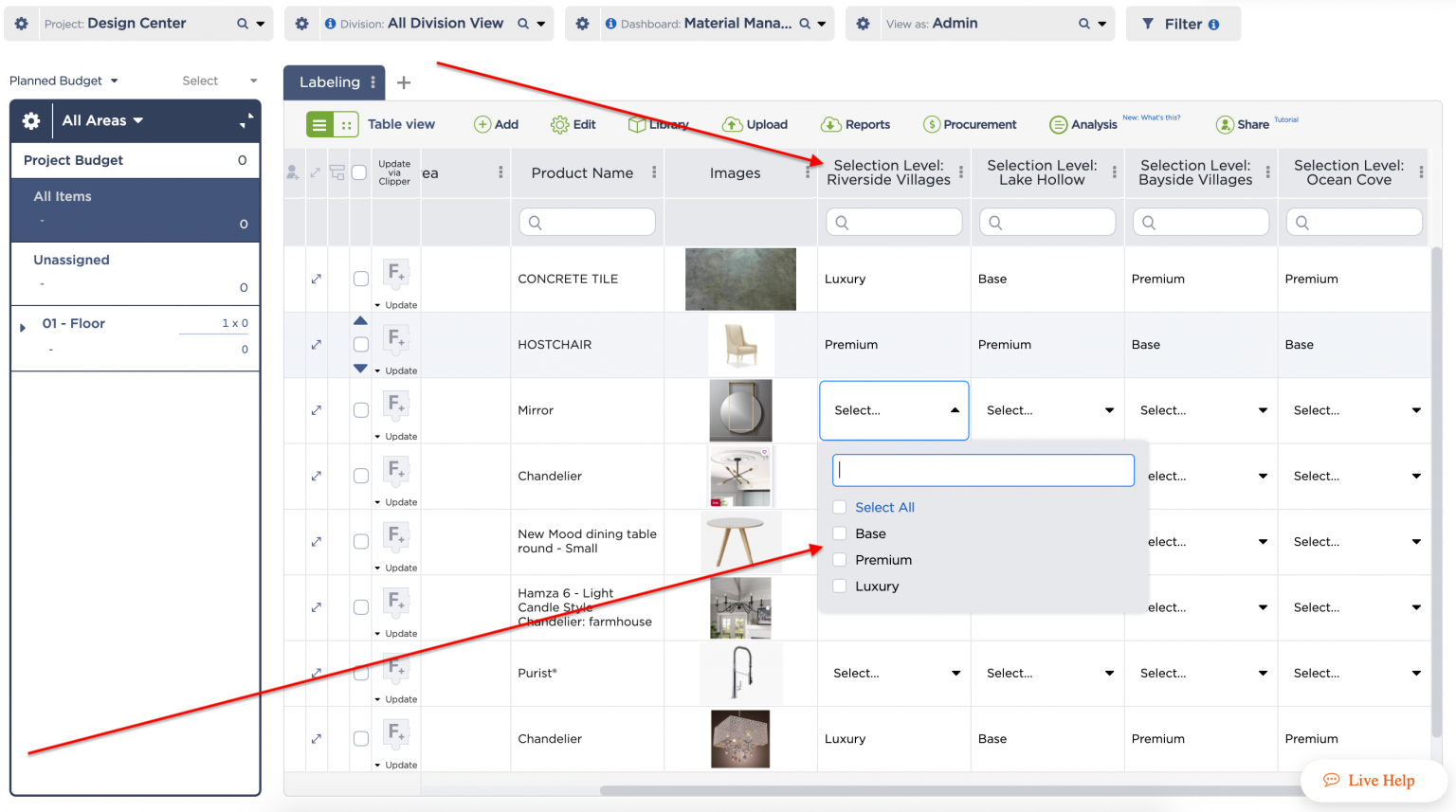This screenshot has width=1456, height=812.
Task: Enable Select All in the selection dropdown
Action: point(839,507)
